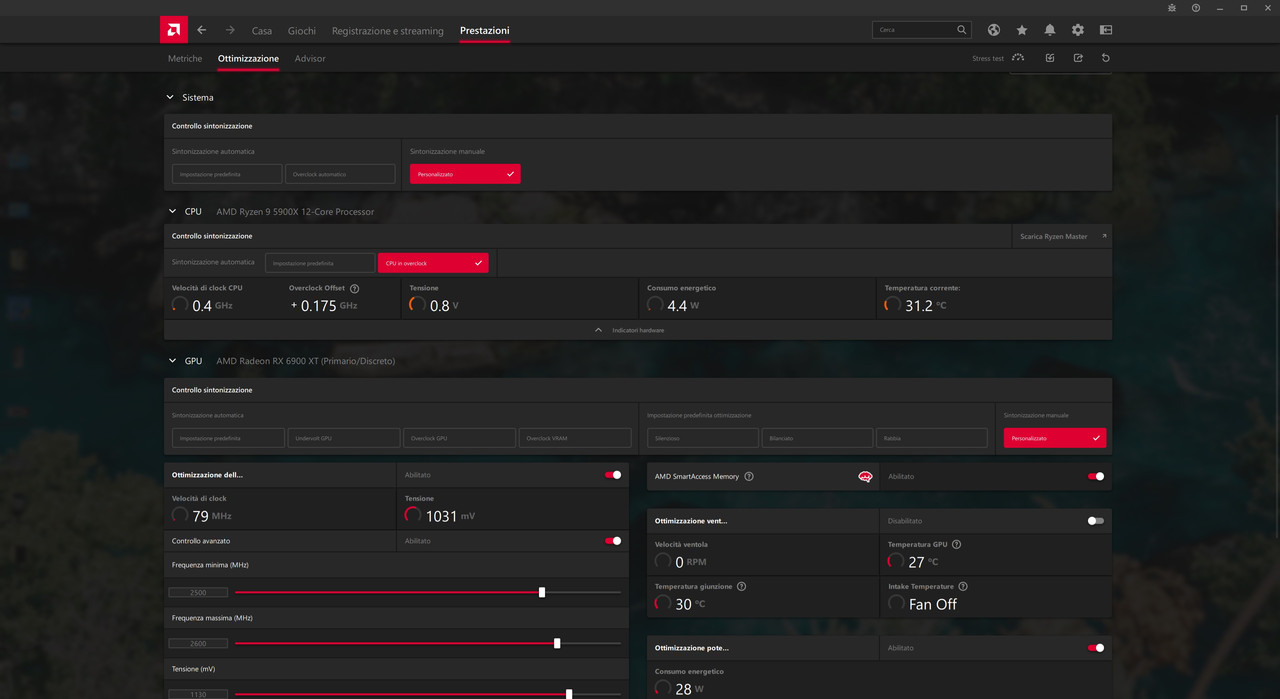Screen dimensions: 1280x699
Task: Click Frequenza massima 2600 value box
Action: point(198,643)
